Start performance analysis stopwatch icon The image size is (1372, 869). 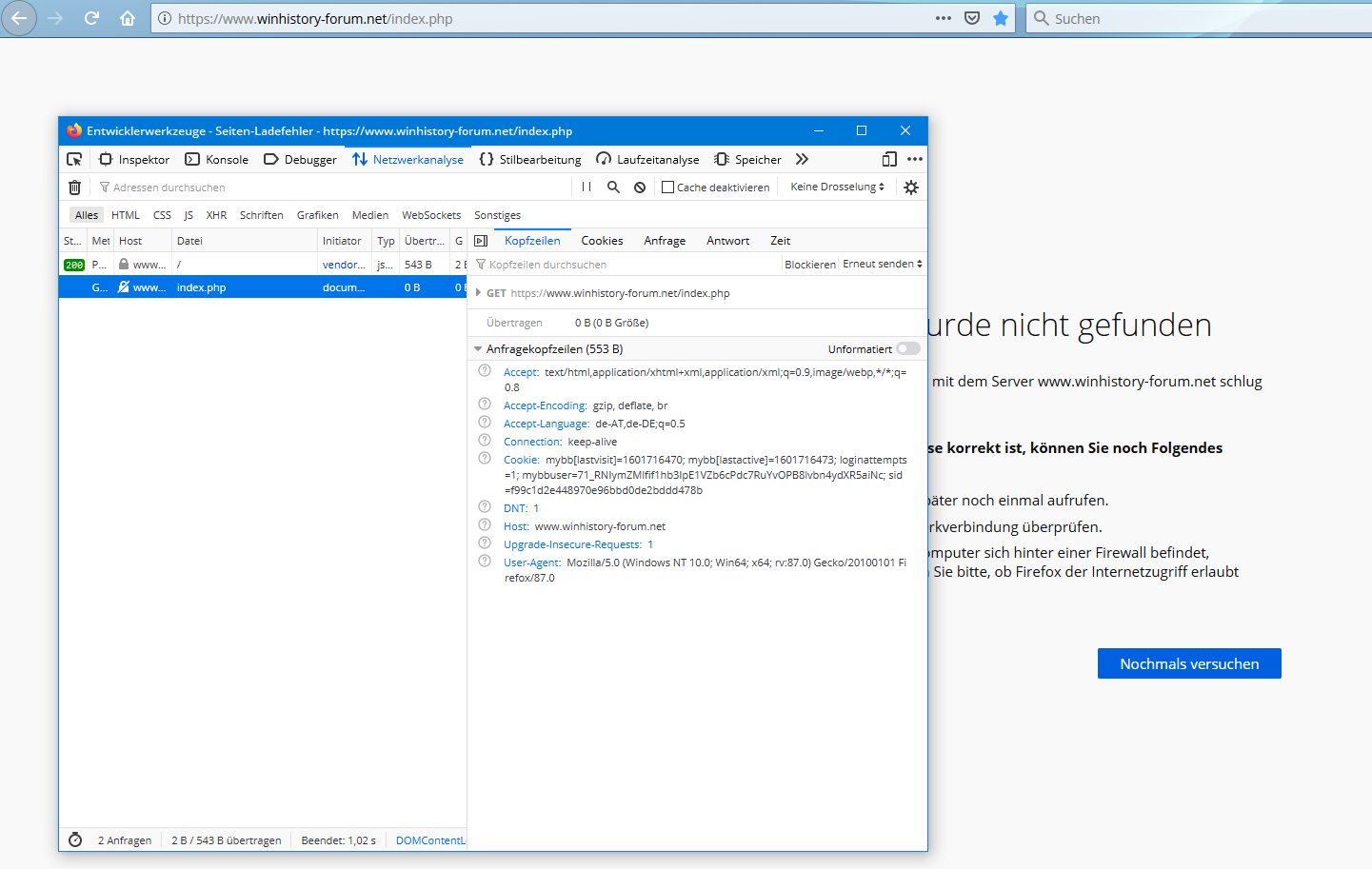75,839
